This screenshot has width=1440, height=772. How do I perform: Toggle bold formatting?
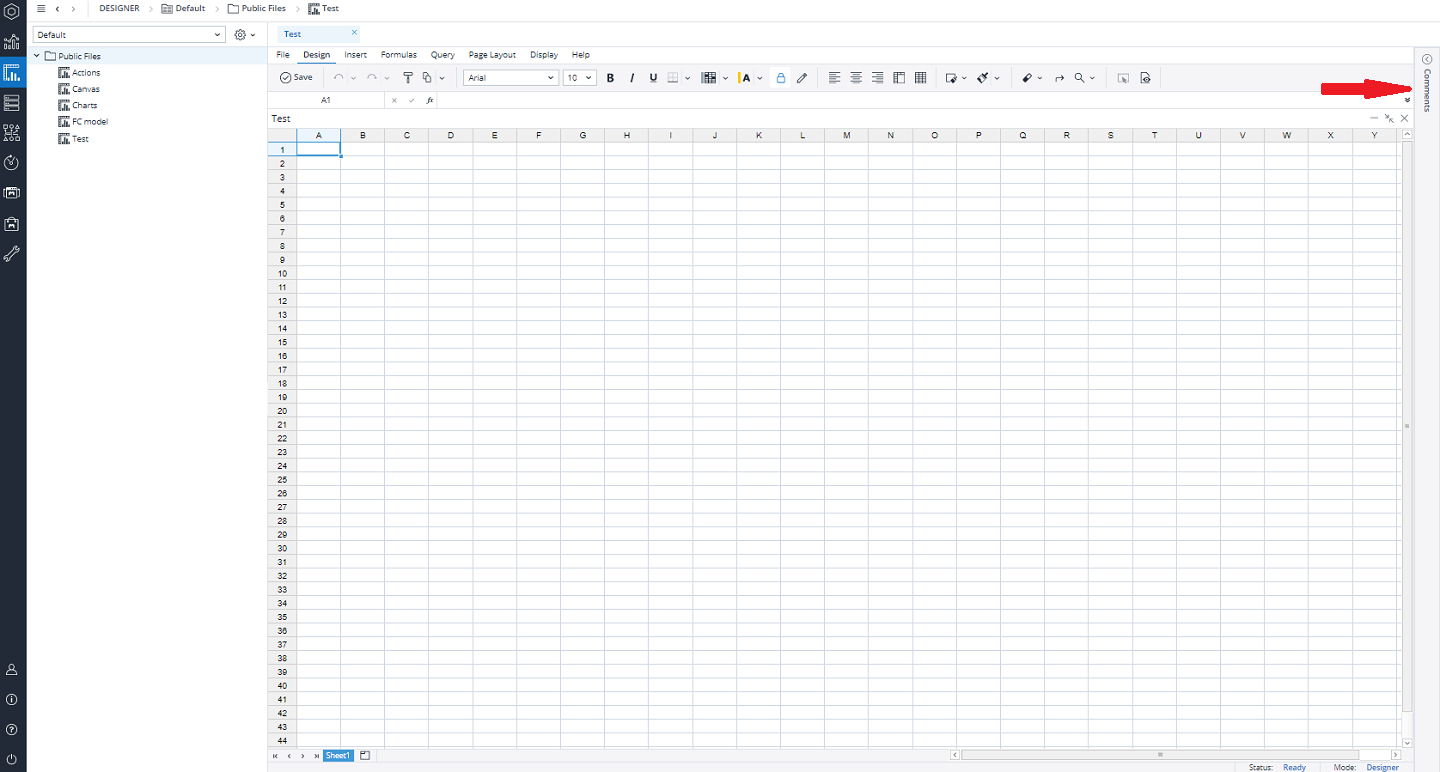click(610, 78)
